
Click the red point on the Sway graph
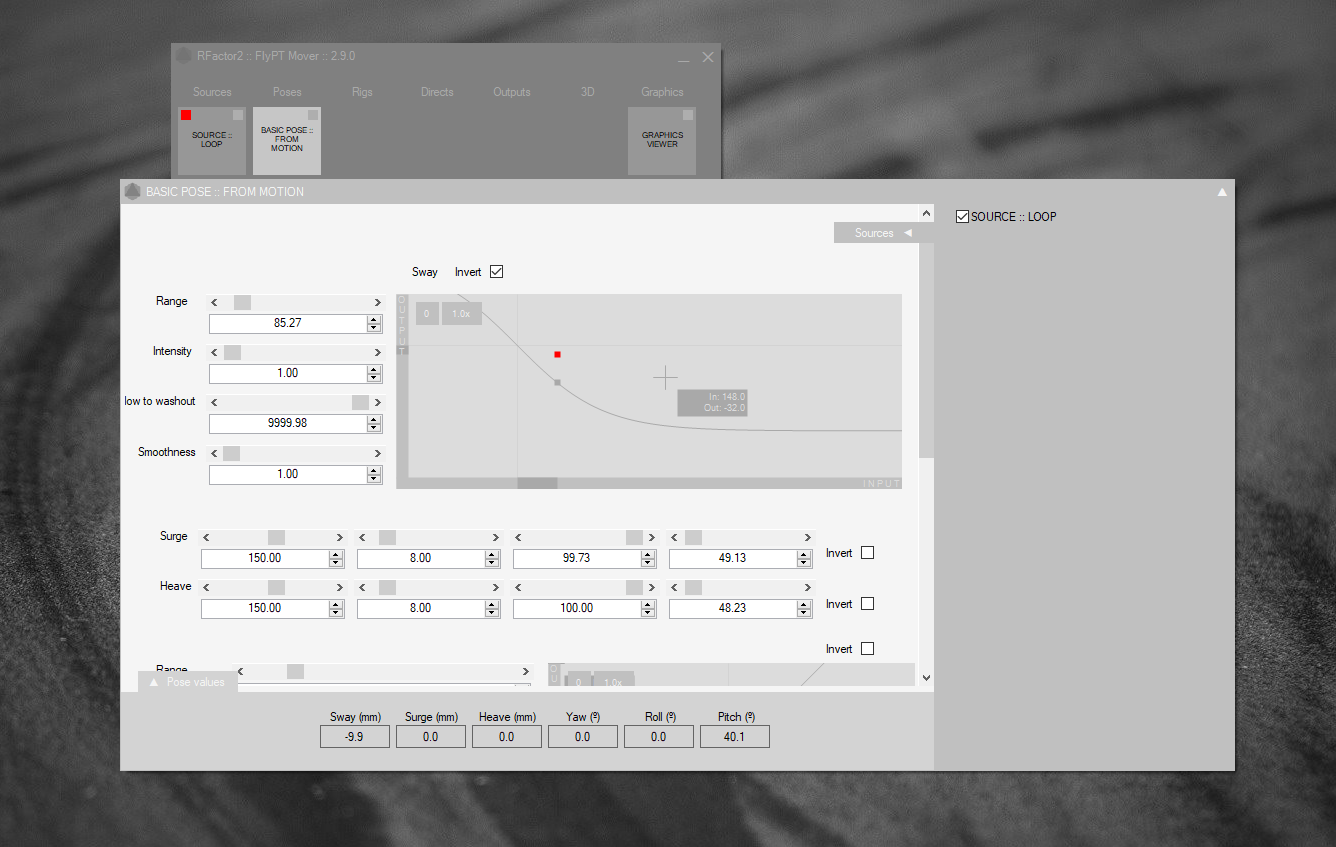tap(558, 355)
